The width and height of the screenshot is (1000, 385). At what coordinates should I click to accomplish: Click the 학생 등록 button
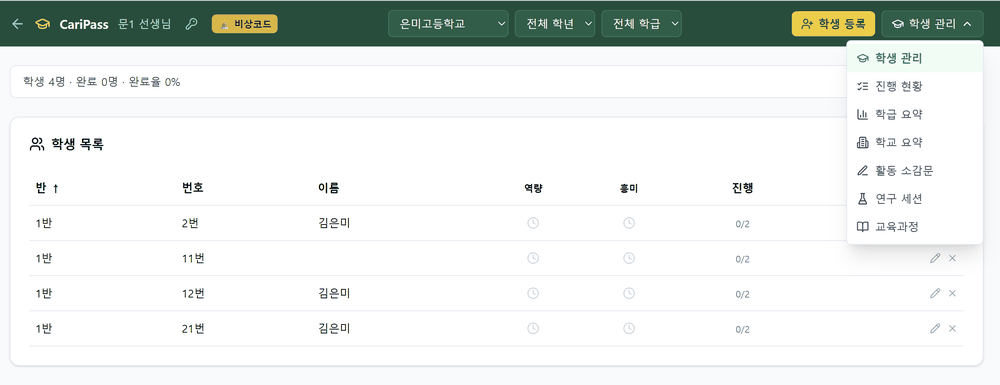833,24
